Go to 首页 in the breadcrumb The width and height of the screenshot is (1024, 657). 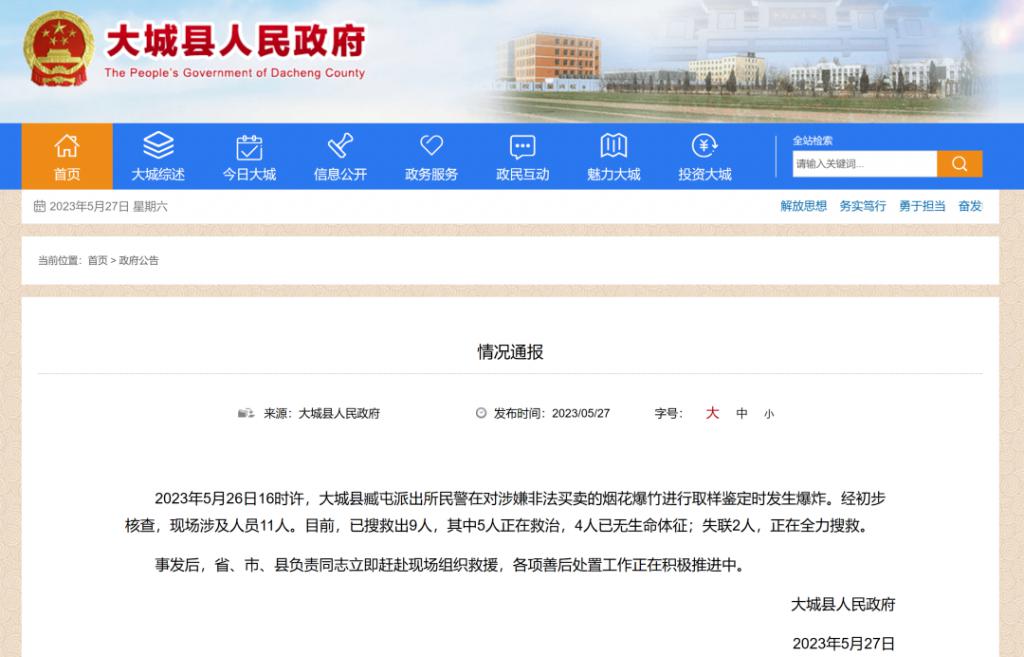(97, 261)
